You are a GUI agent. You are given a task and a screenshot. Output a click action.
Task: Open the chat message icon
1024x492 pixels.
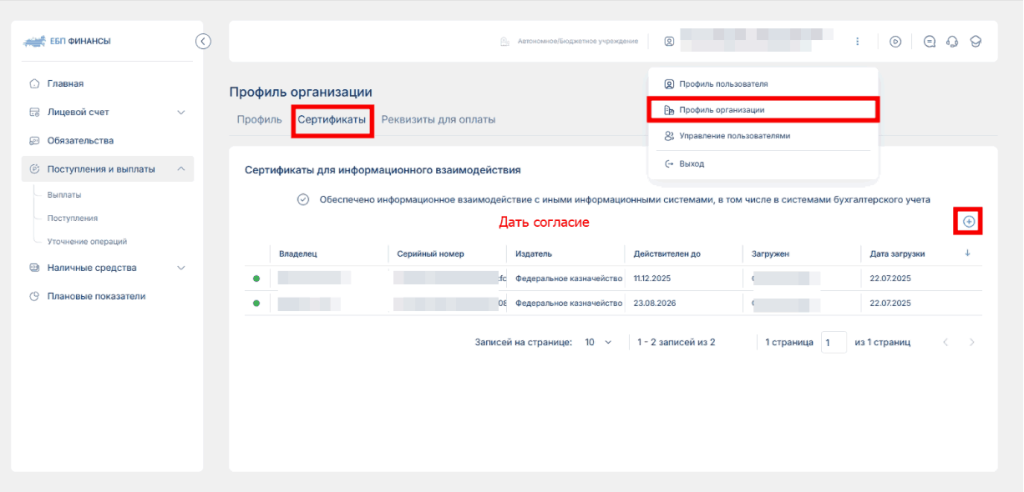click(930, 42)
